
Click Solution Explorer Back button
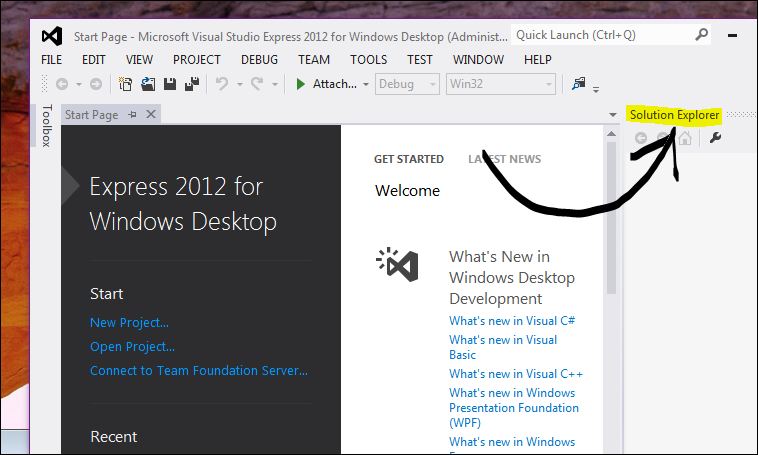point(641,138)
